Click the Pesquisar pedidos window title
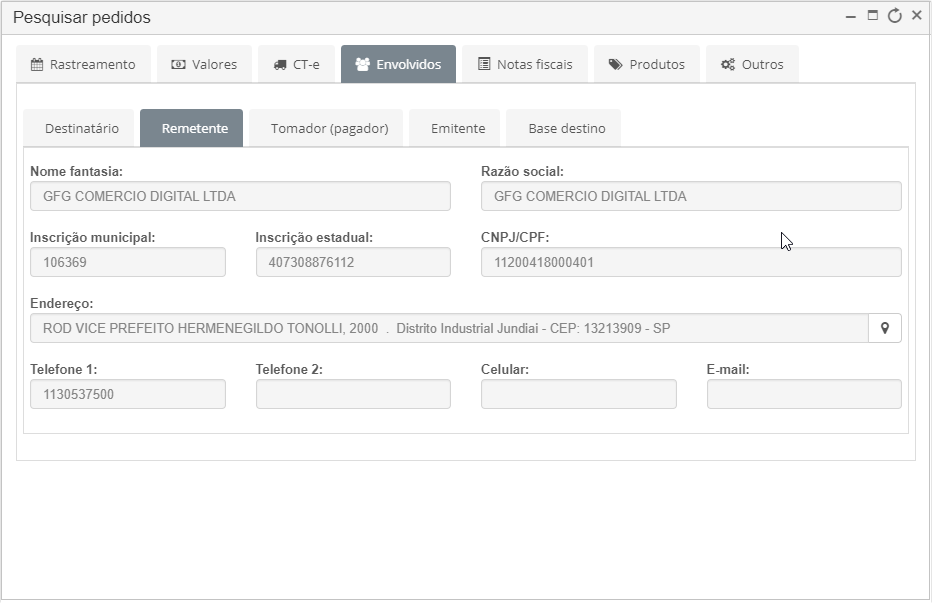Viewport: 932px width, 603px height. pos(82,18)
